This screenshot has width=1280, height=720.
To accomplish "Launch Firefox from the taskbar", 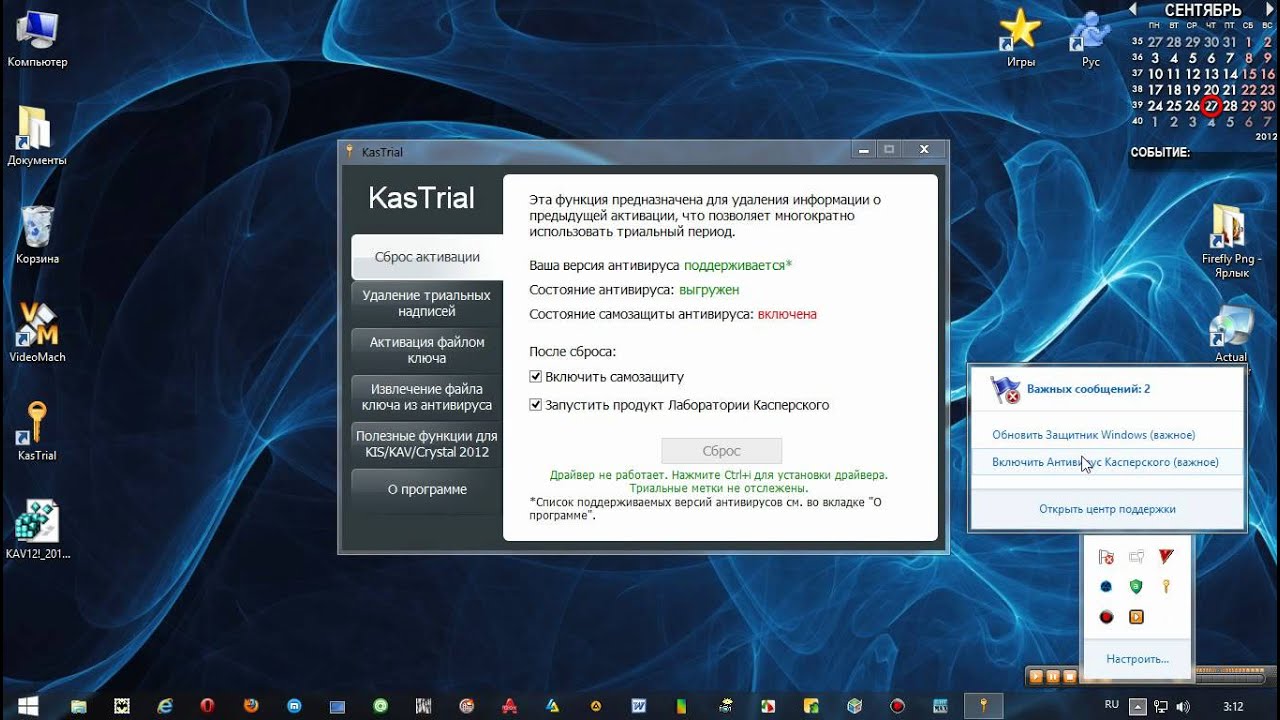I will (251, 706).
